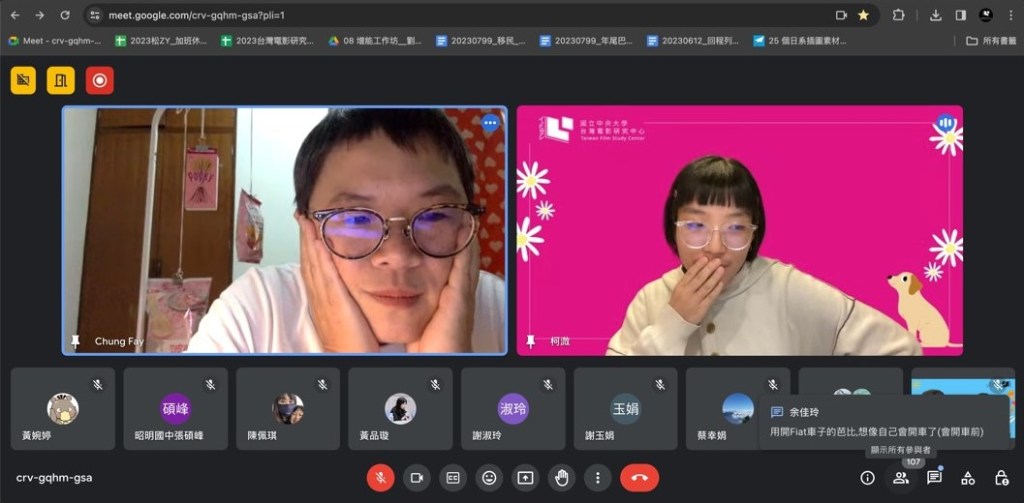Open the in-call chat panel
The image size is (1024, 503).
point(934,478)
